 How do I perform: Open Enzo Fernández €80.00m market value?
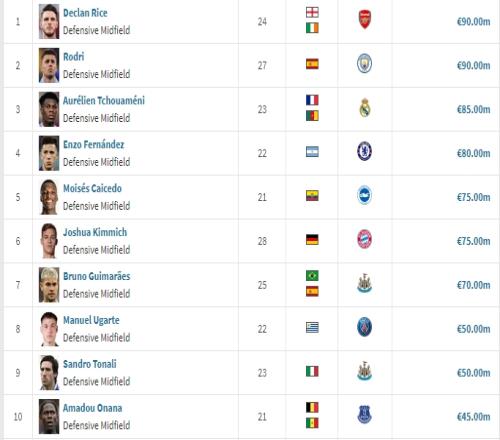pos(473,153)
